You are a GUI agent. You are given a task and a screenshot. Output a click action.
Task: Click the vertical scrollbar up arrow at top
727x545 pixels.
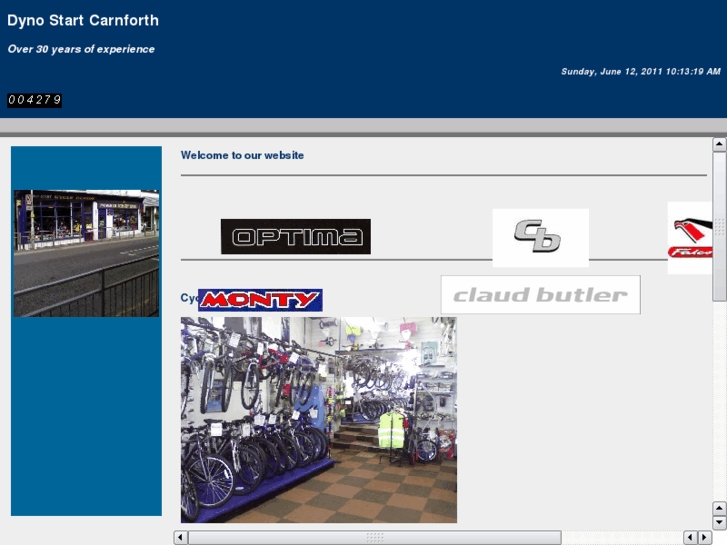[x=719, y=144]
